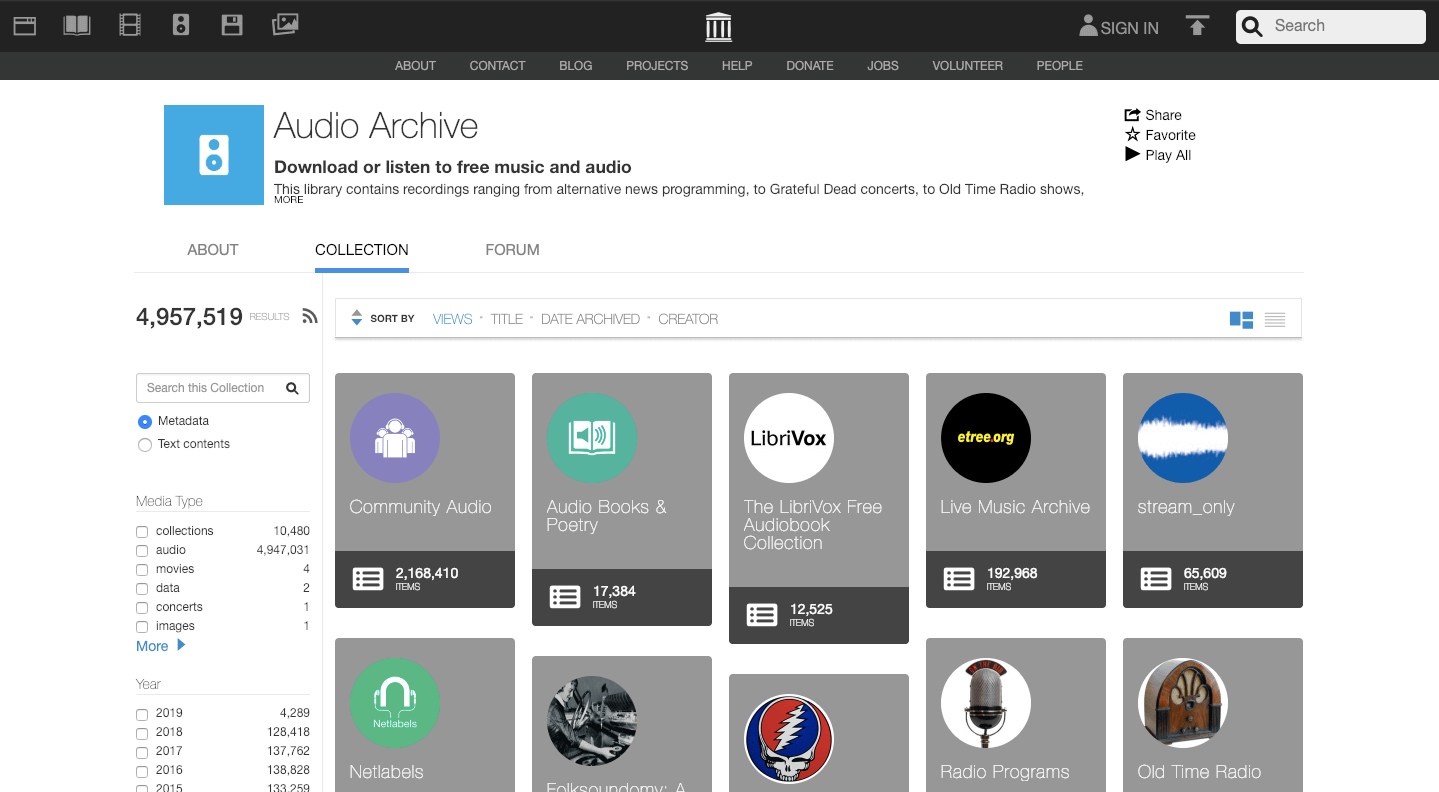Click the magnifier icon in the top search box

(x=1252, y=27)
